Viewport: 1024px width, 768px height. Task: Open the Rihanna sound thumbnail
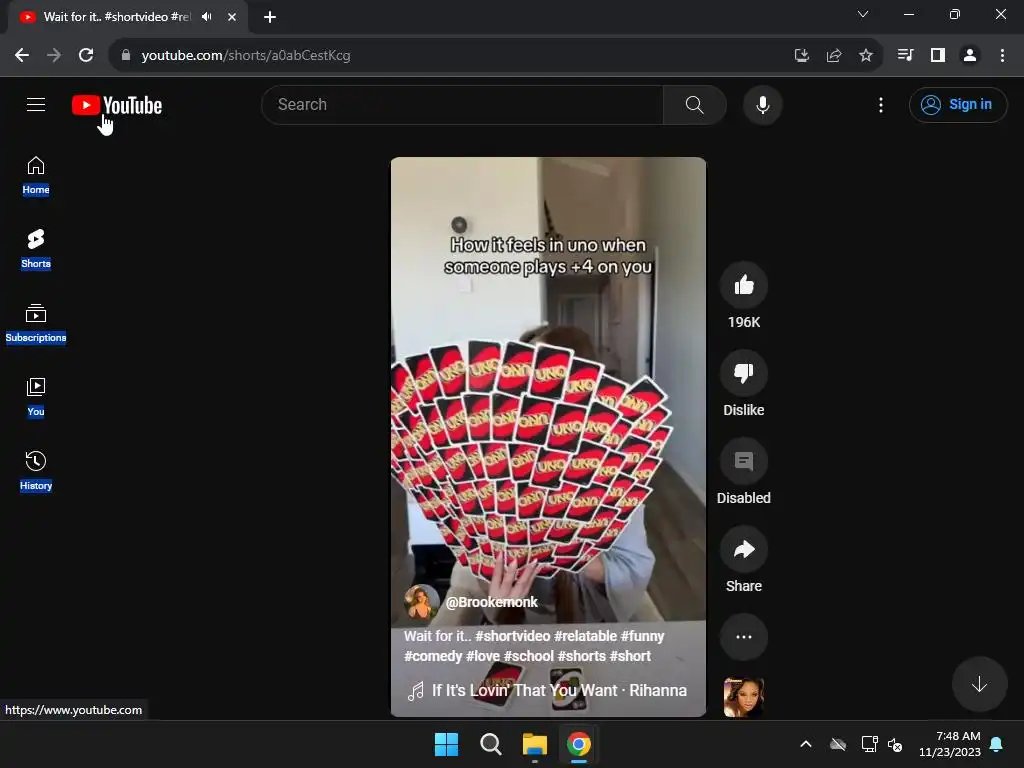743,697
